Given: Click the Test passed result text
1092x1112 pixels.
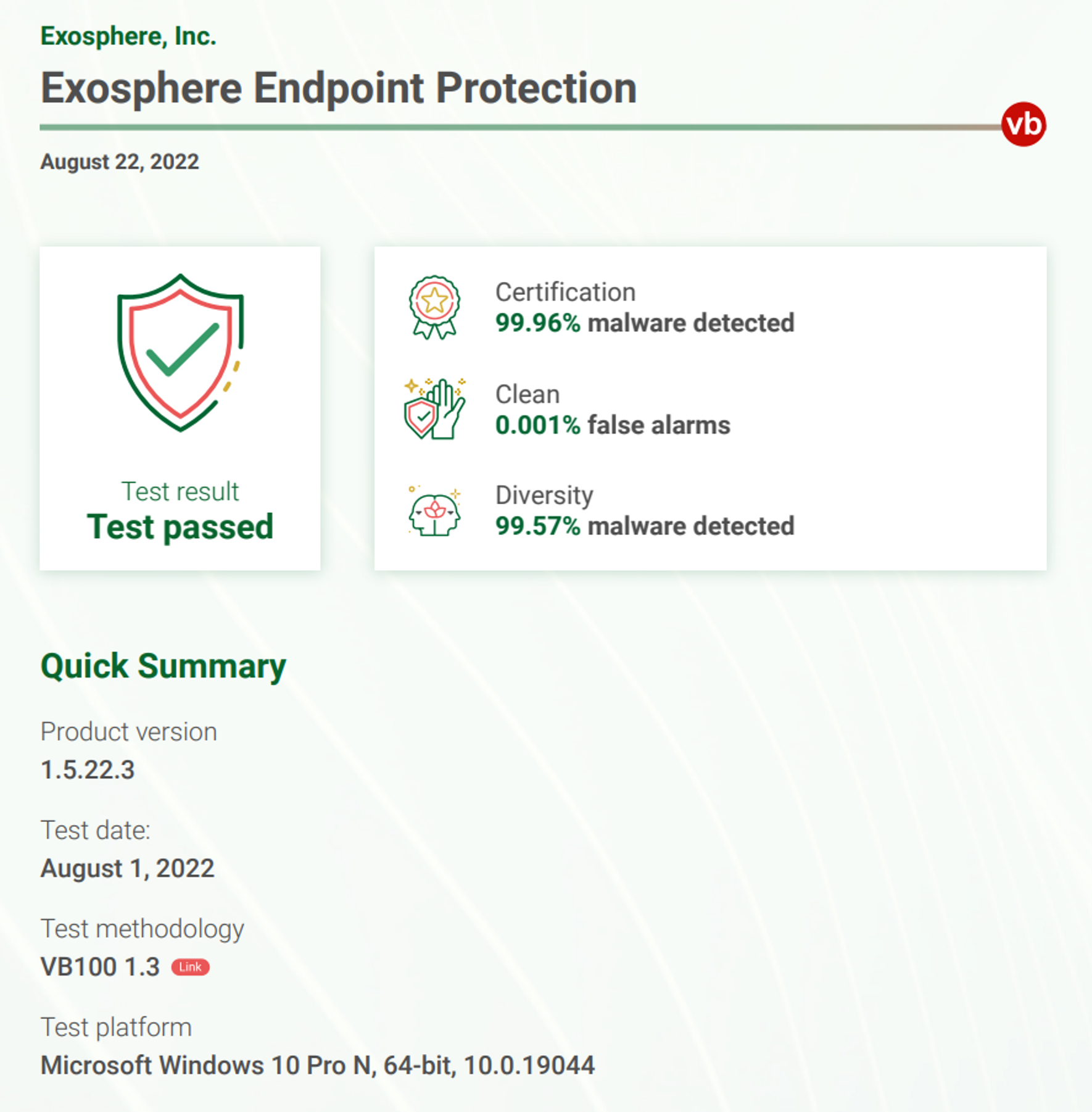Looking at the screenshot, I should (x=180, y=527).
